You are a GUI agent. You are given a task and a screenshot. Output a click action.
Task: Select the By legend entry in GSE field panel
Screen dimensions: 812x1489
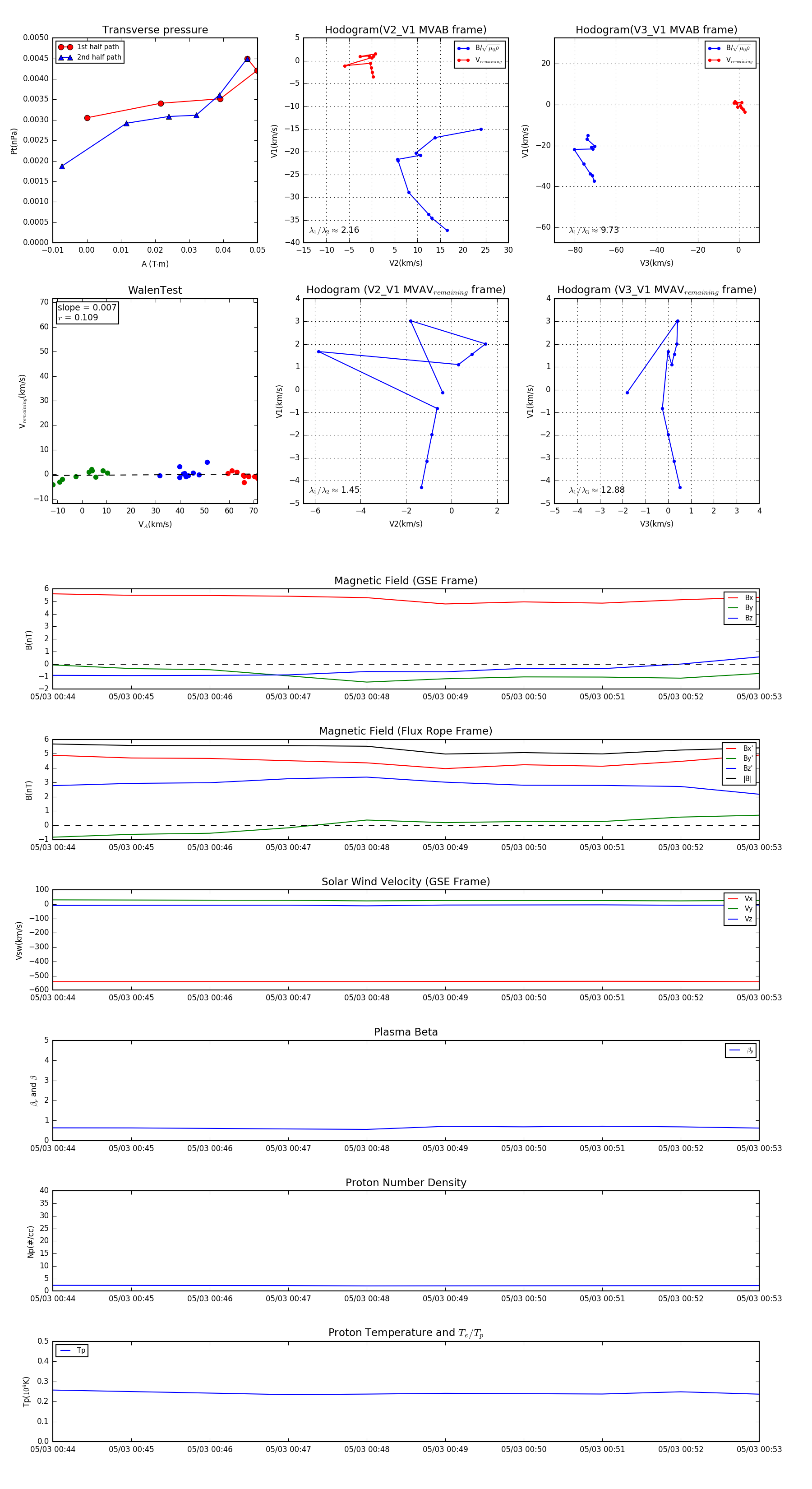point(740,607)
